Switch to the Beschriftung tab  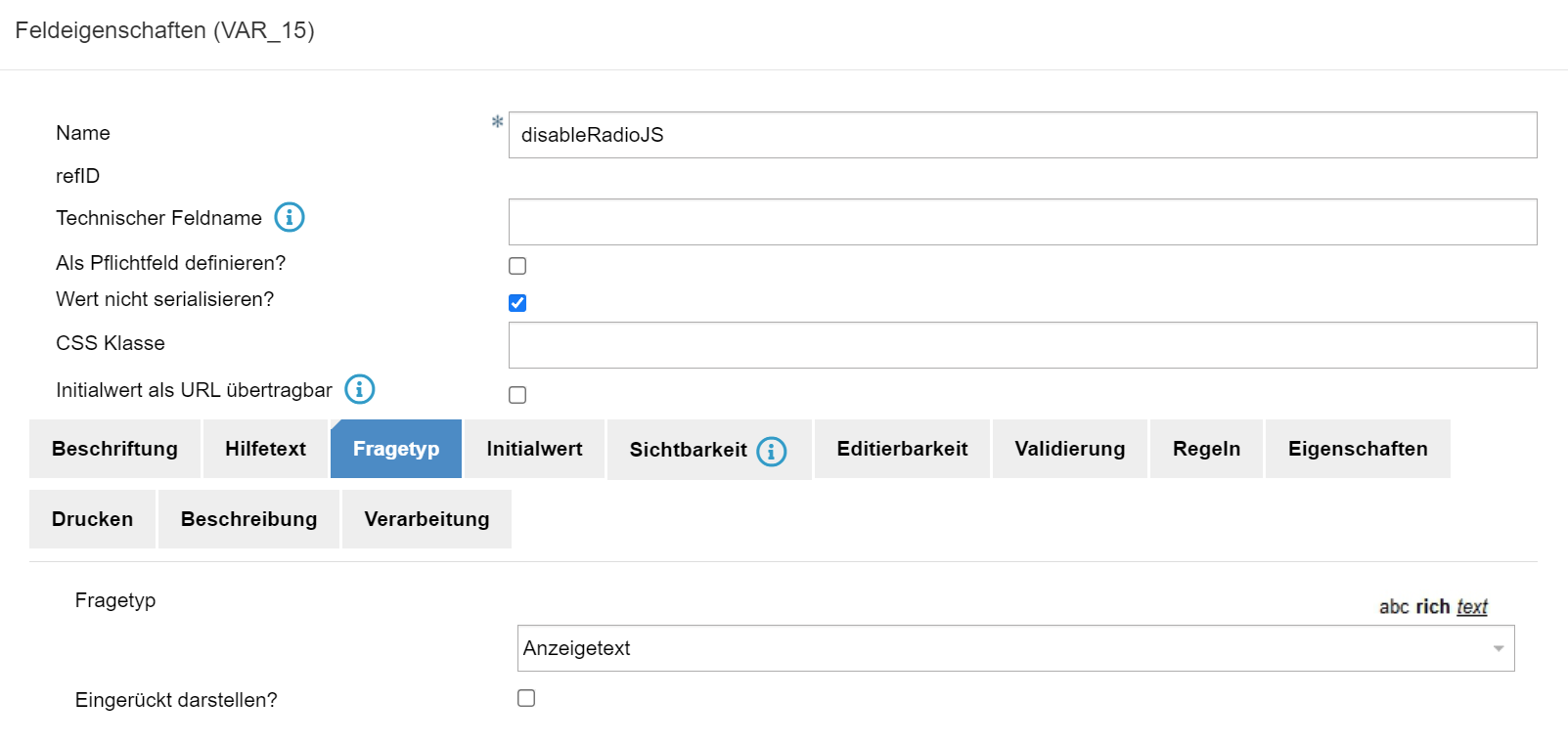(x=114, y=449)
